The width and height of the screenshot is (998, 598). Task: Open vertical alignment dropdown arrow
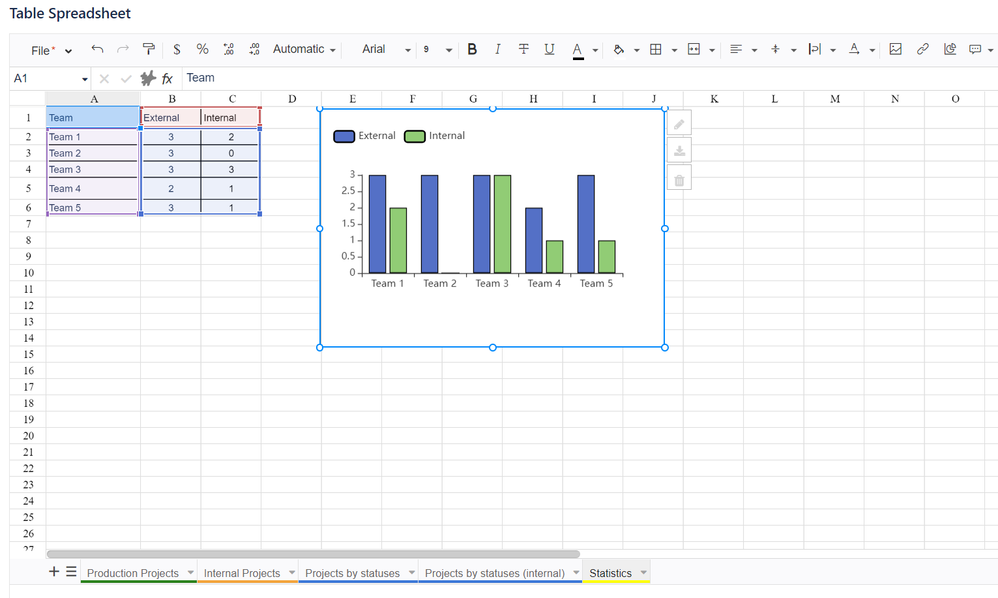[x=794, y=50]
